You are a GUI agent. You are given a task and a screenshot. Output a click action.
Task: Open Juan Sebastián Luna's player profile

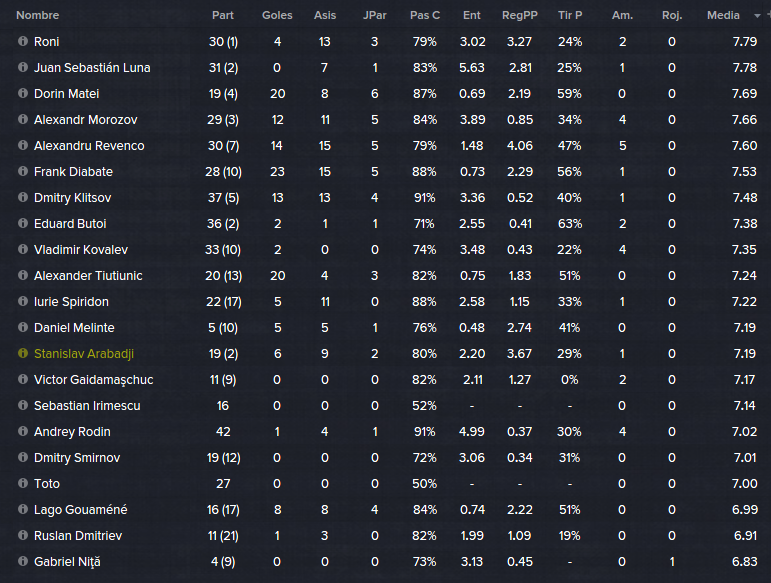point(92,68)
